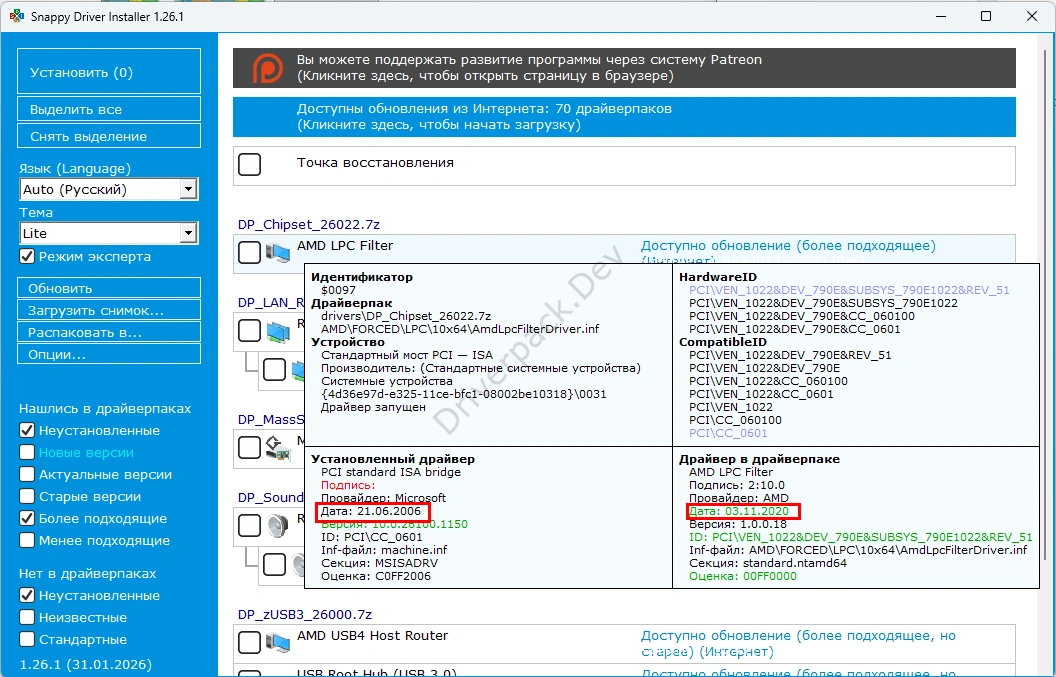Enable the Неизвестные filter
The height and width of the screenshot is (677, 1056).
click(x=27, y=617)
